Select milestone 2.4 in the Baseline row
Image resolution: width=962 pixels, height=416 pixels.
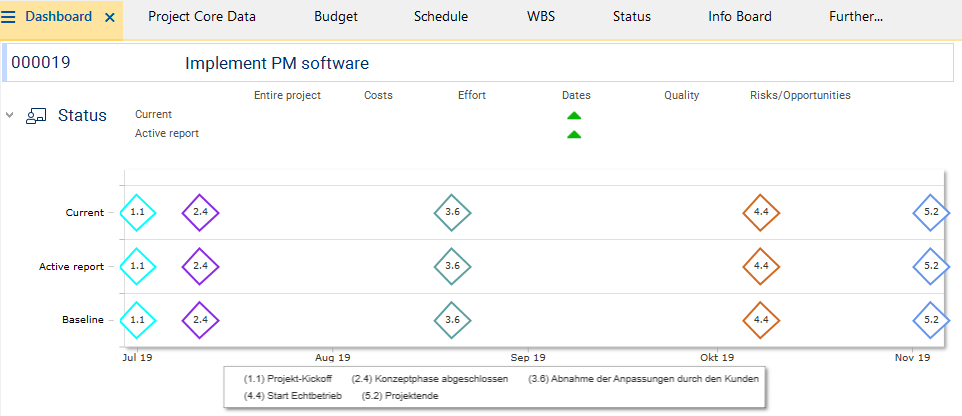coord(201,320)
